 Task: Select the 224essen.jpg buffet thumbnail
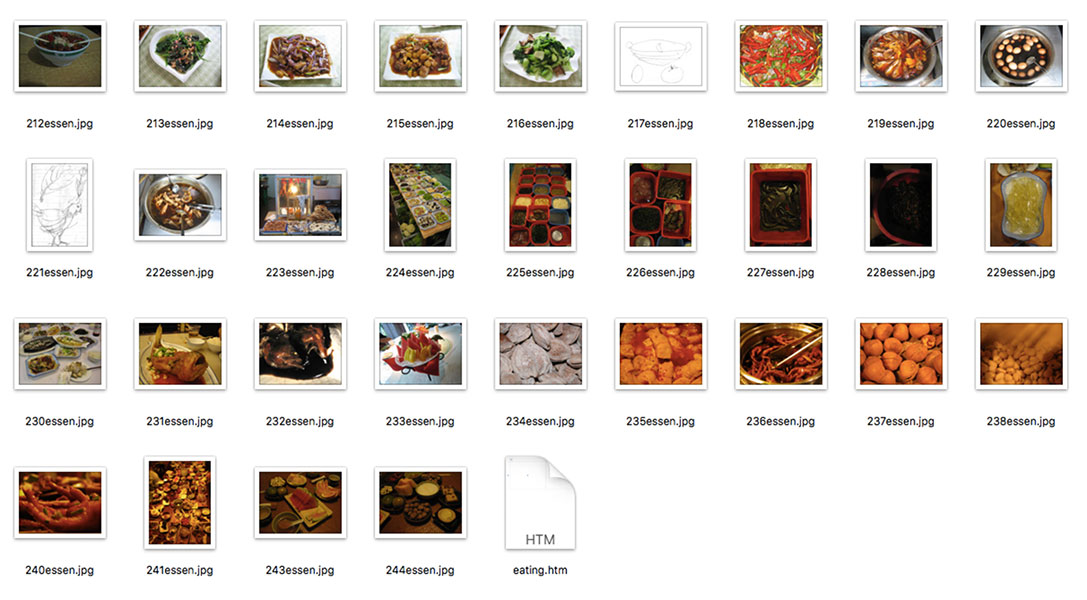(420, 204)
